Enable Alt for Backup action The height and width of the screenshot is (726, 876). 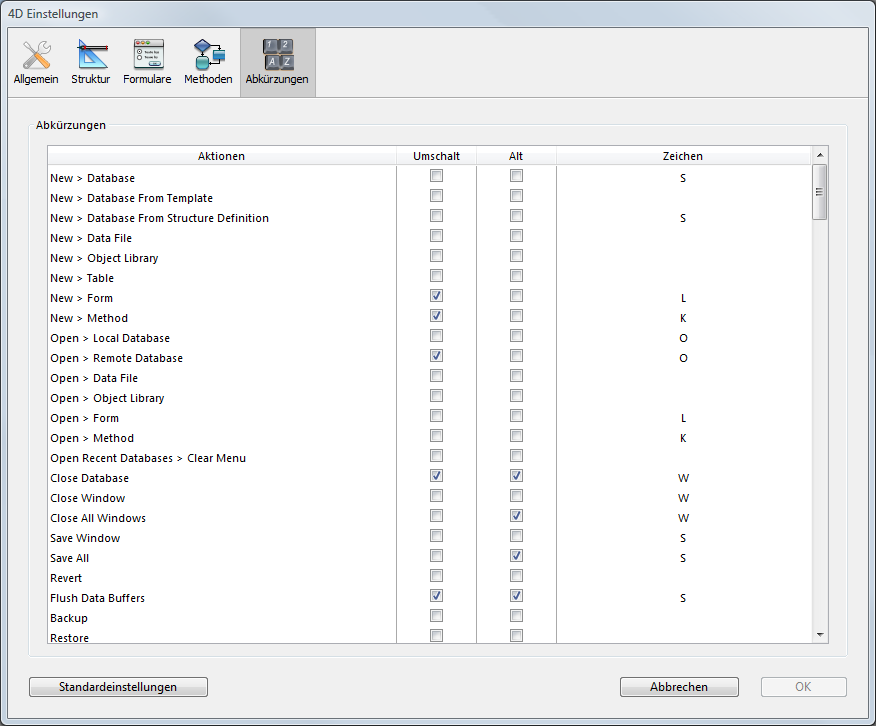click(x=516, y=616)
